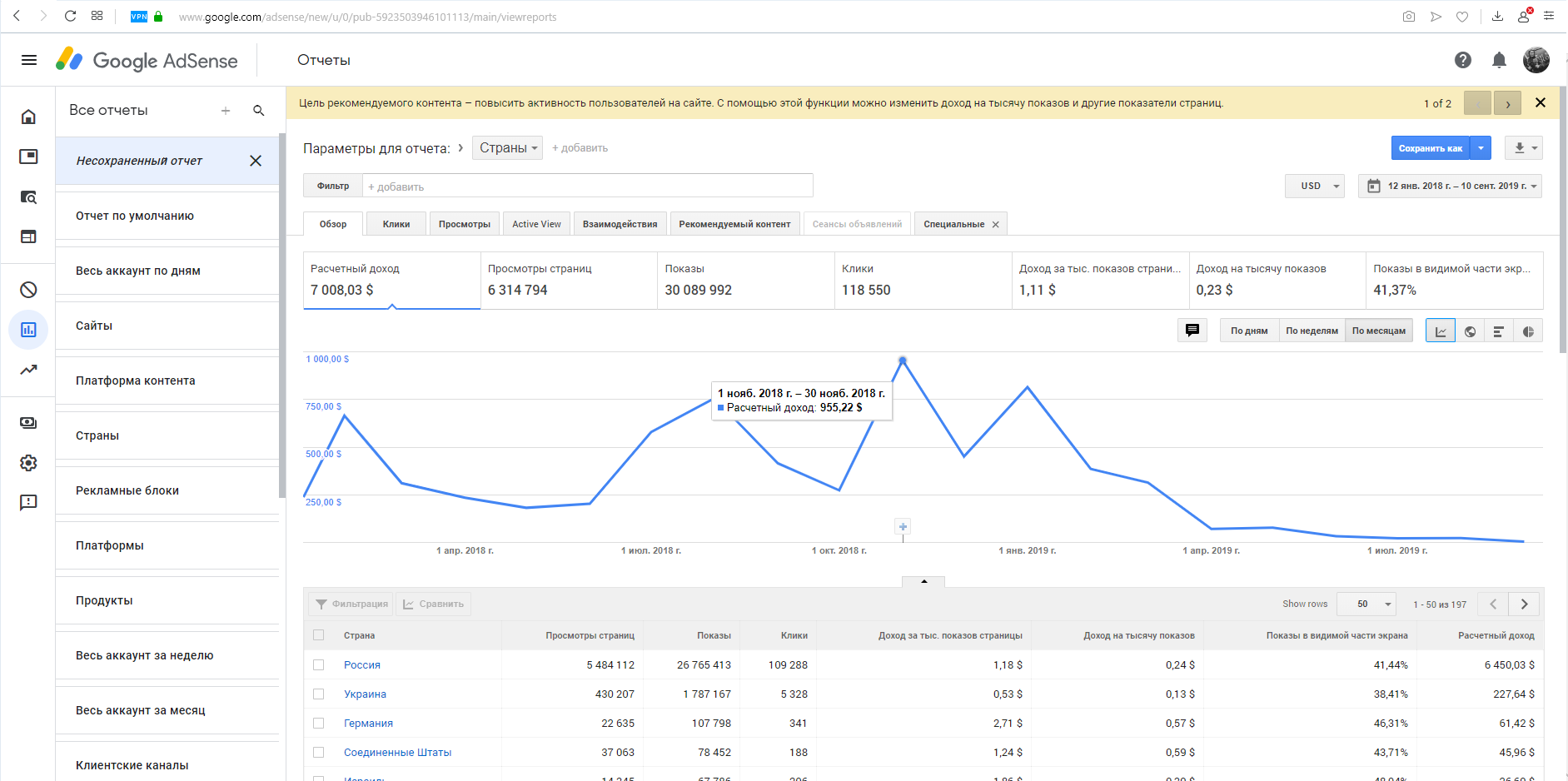Open the notifications bell
This screenshot has height=781, width=1568.
coord(1499,60)
